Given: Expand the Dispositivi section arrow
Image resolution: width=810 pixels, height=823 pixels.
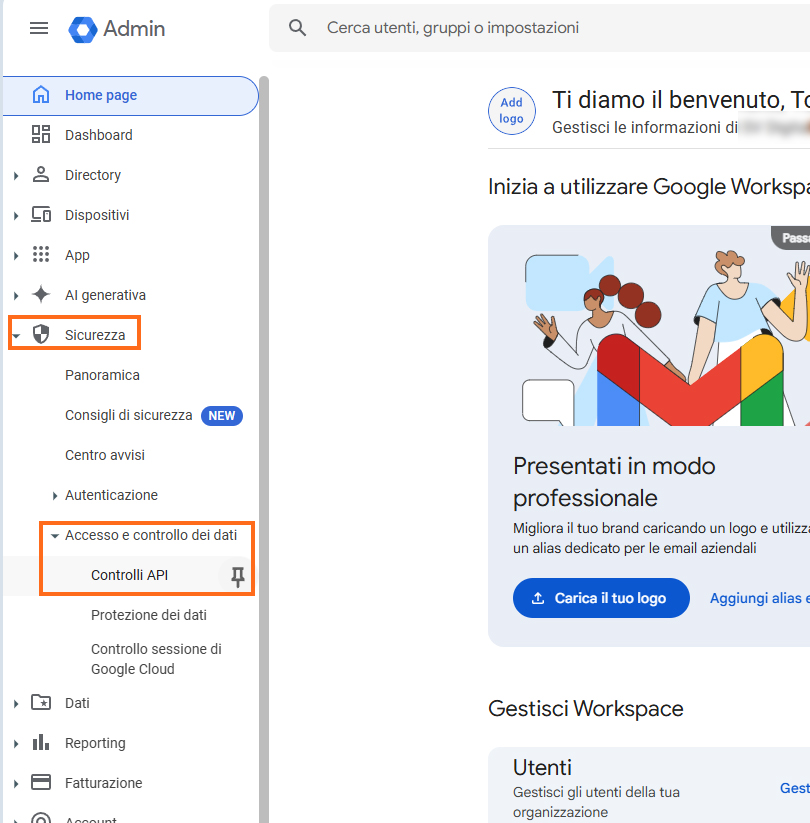Looking at the screenshot, I should tap(16, 216).
